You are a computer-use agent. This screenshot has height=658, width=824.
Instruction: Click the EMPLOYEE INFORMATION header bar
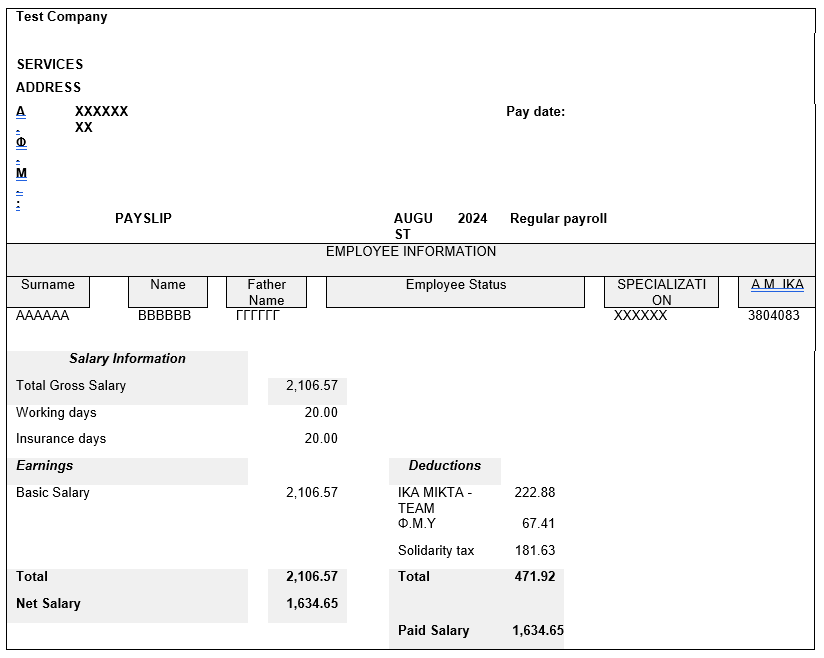[x=412, y=251]
